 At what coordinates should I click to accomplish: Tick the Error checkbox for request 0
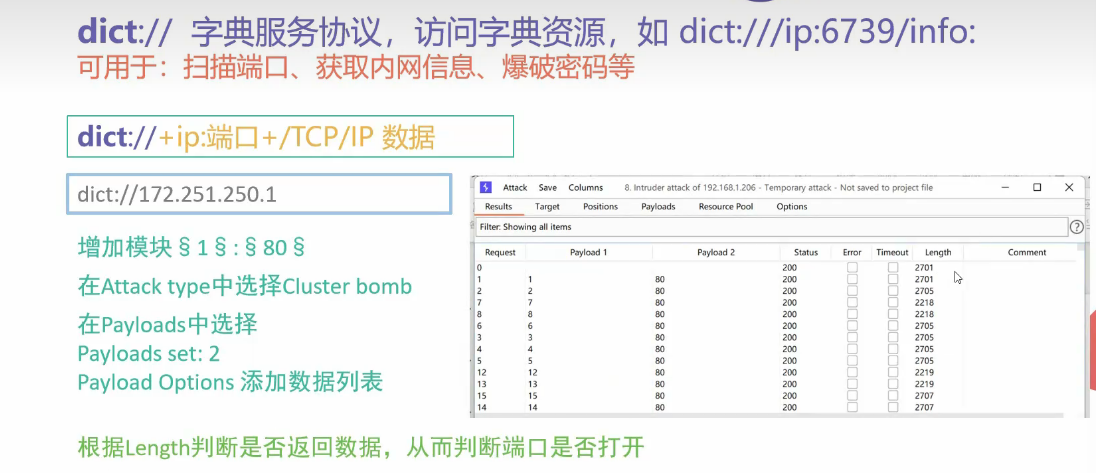[x=852, y=268]
